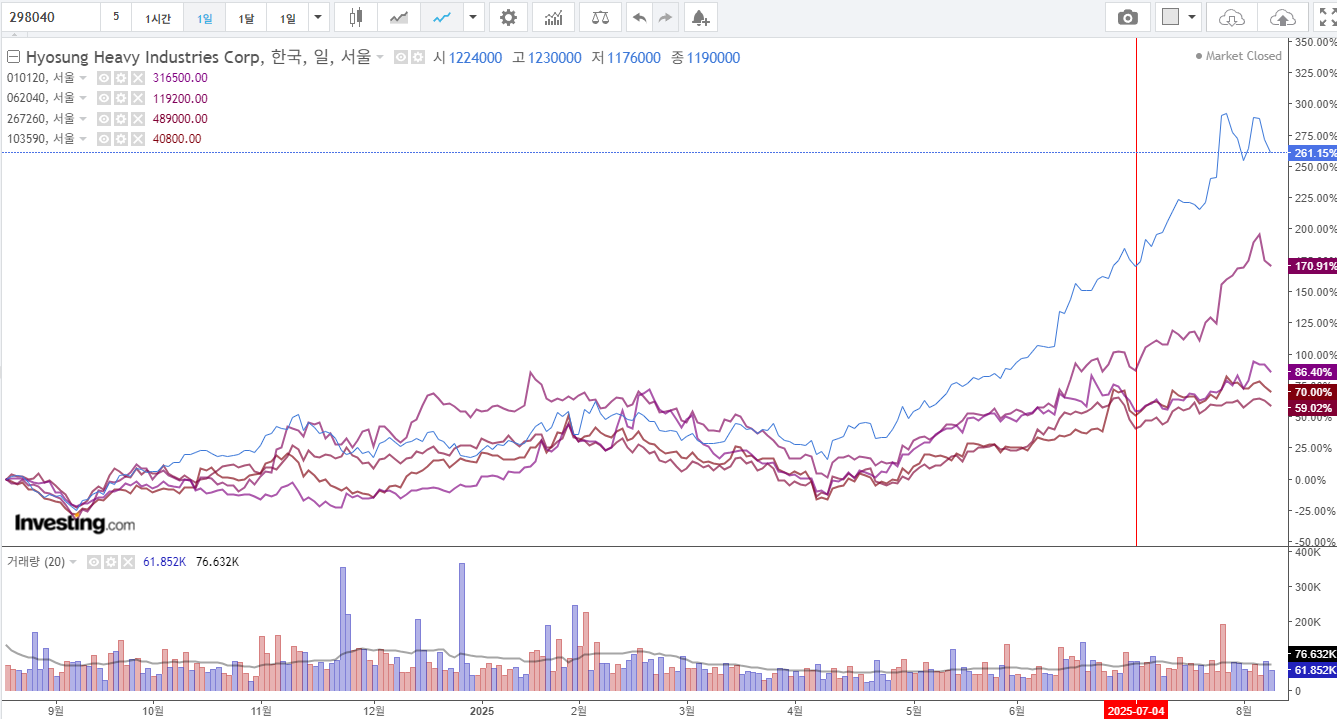Open settings gear for 267260 series
The image size is (1337, 719).
tap(120, 118)
